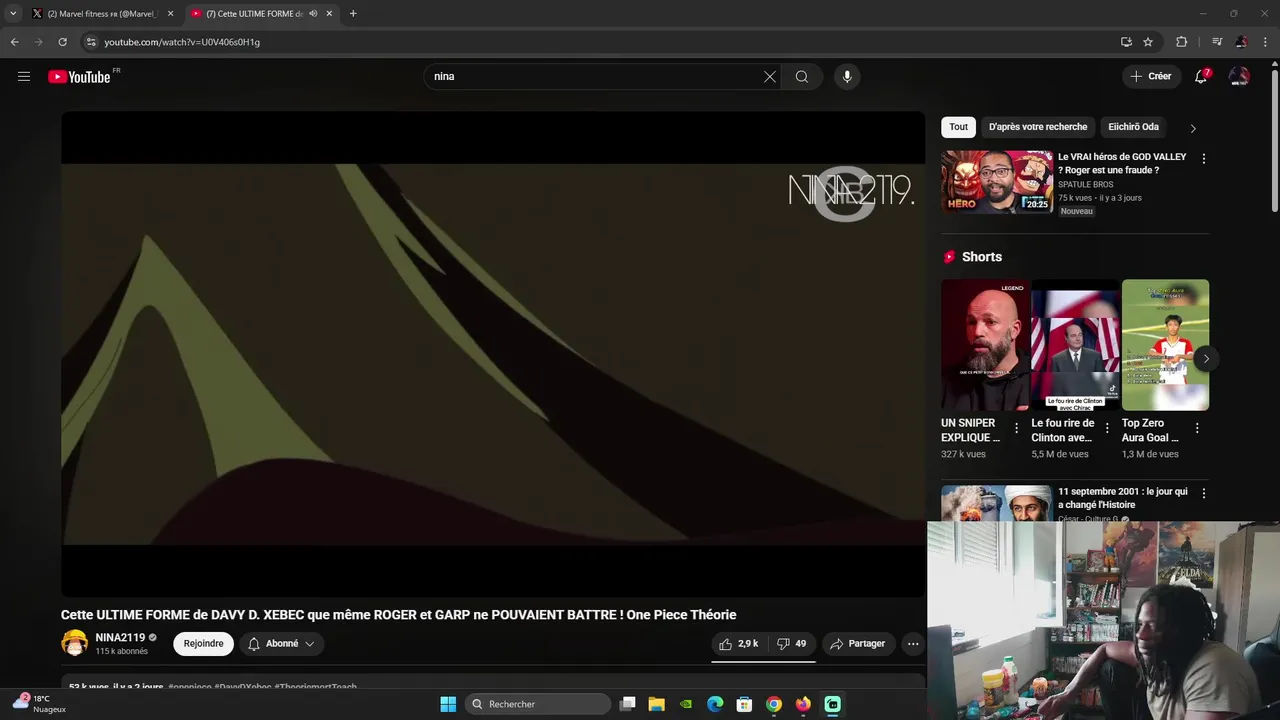Image resolution: width=1280 pixels, height=720 pixels.
Task: Bookmark this page with star
Action: tap(1148, 42)
